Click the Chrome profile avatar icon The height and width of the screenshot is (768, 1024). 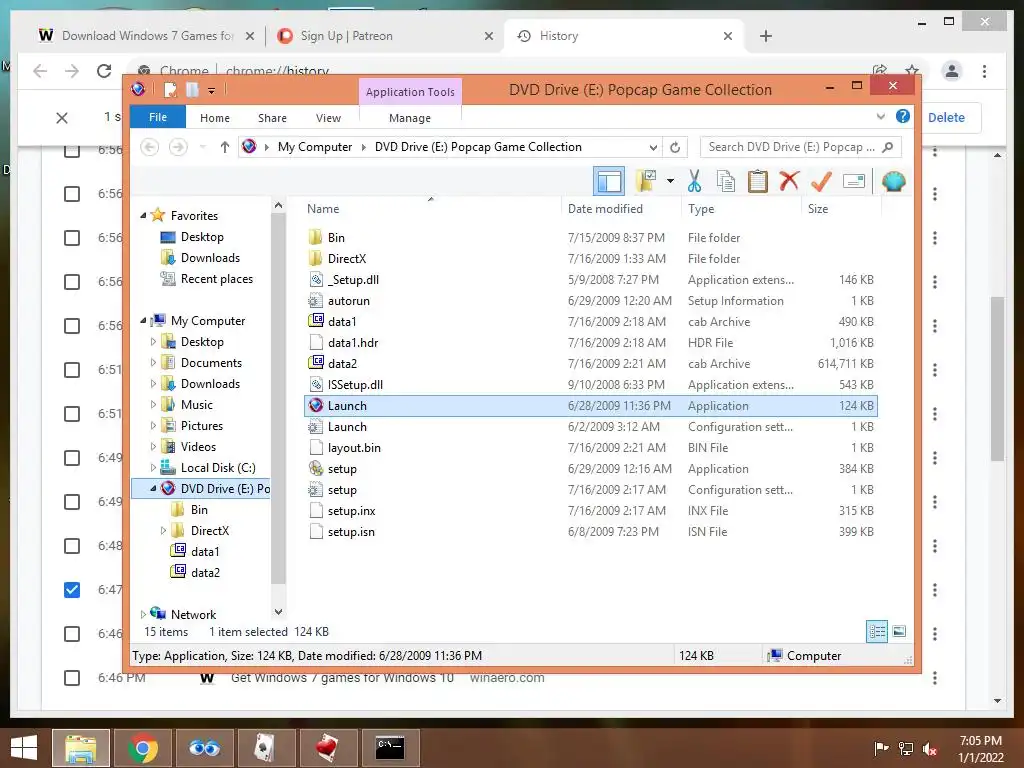pos(952,71)
